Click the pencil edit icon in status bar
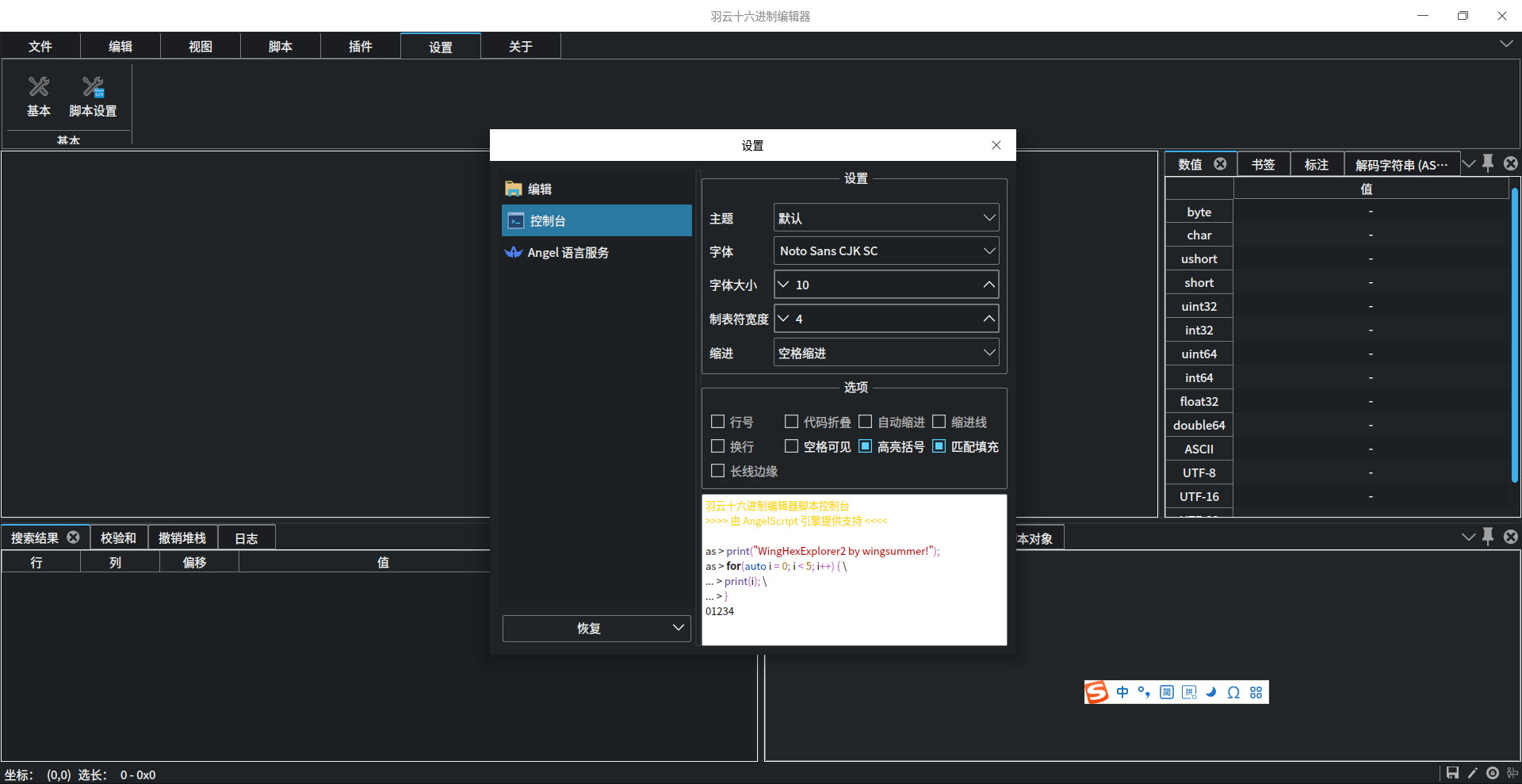The width and height of the screenshot is (1522, 784). tap(1472, 773)
